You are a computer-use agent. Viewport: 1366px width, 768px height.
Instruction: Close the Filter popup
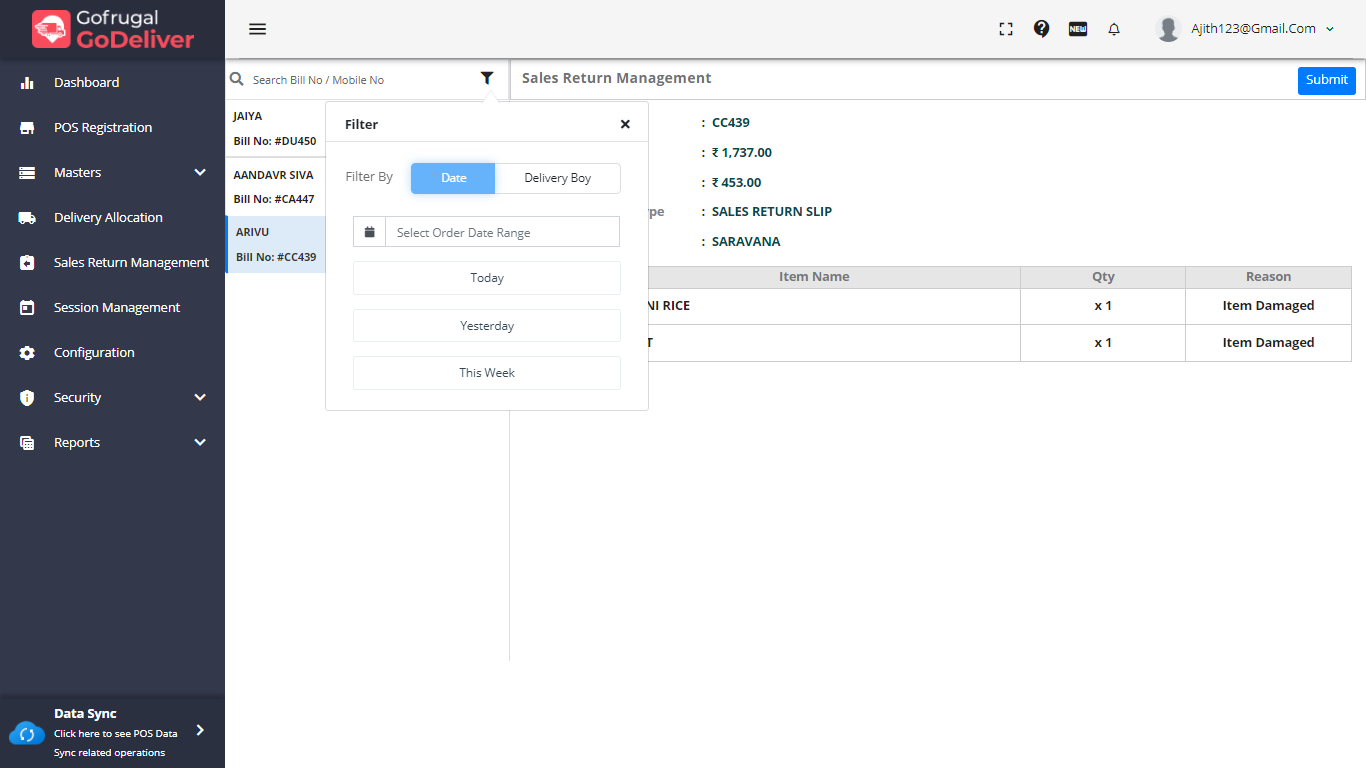tap(625, 124)
